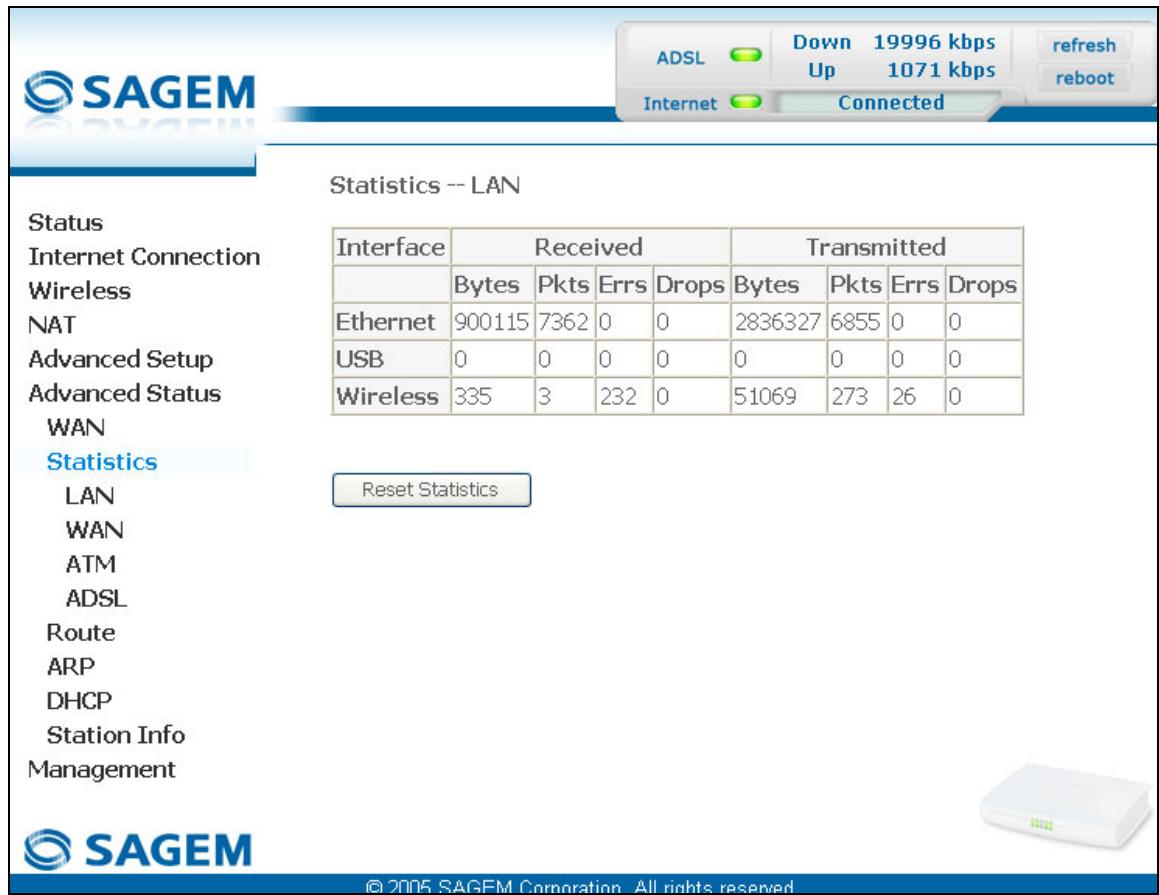Image resolution: width=1159 pixels, height=895 pixels.
Task: Click the router device image
Action: [1067, 806]
